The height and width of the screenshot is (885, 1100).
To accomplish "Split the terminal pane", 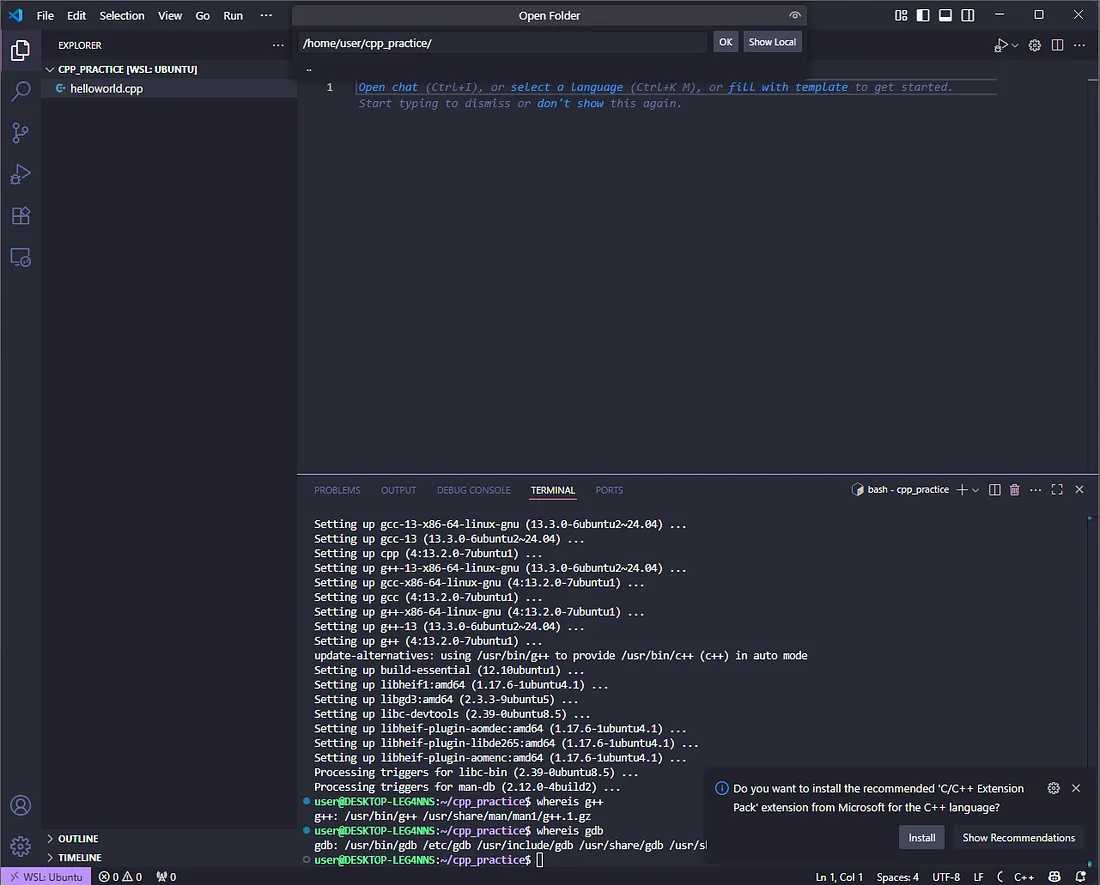I will point(995,489).
